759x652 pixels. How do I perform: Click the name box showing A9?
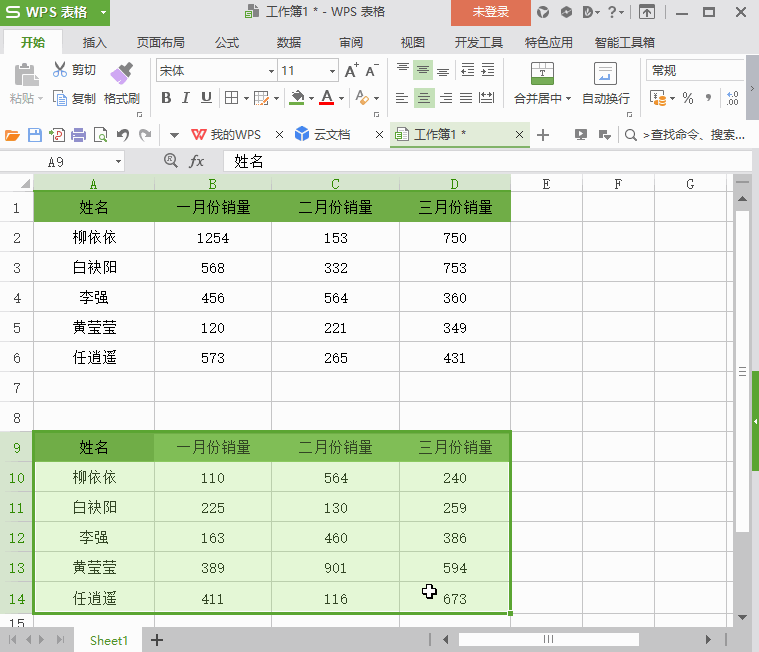point(62,162)
